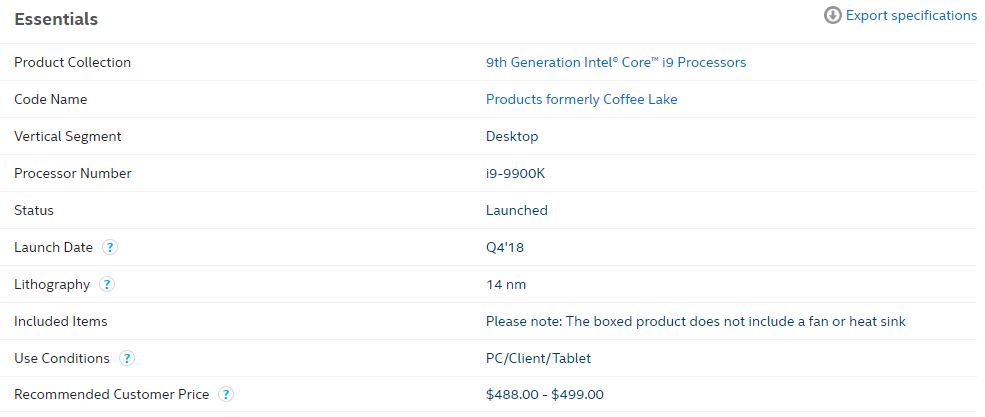Click the Export specifications link text

[911, 16]
